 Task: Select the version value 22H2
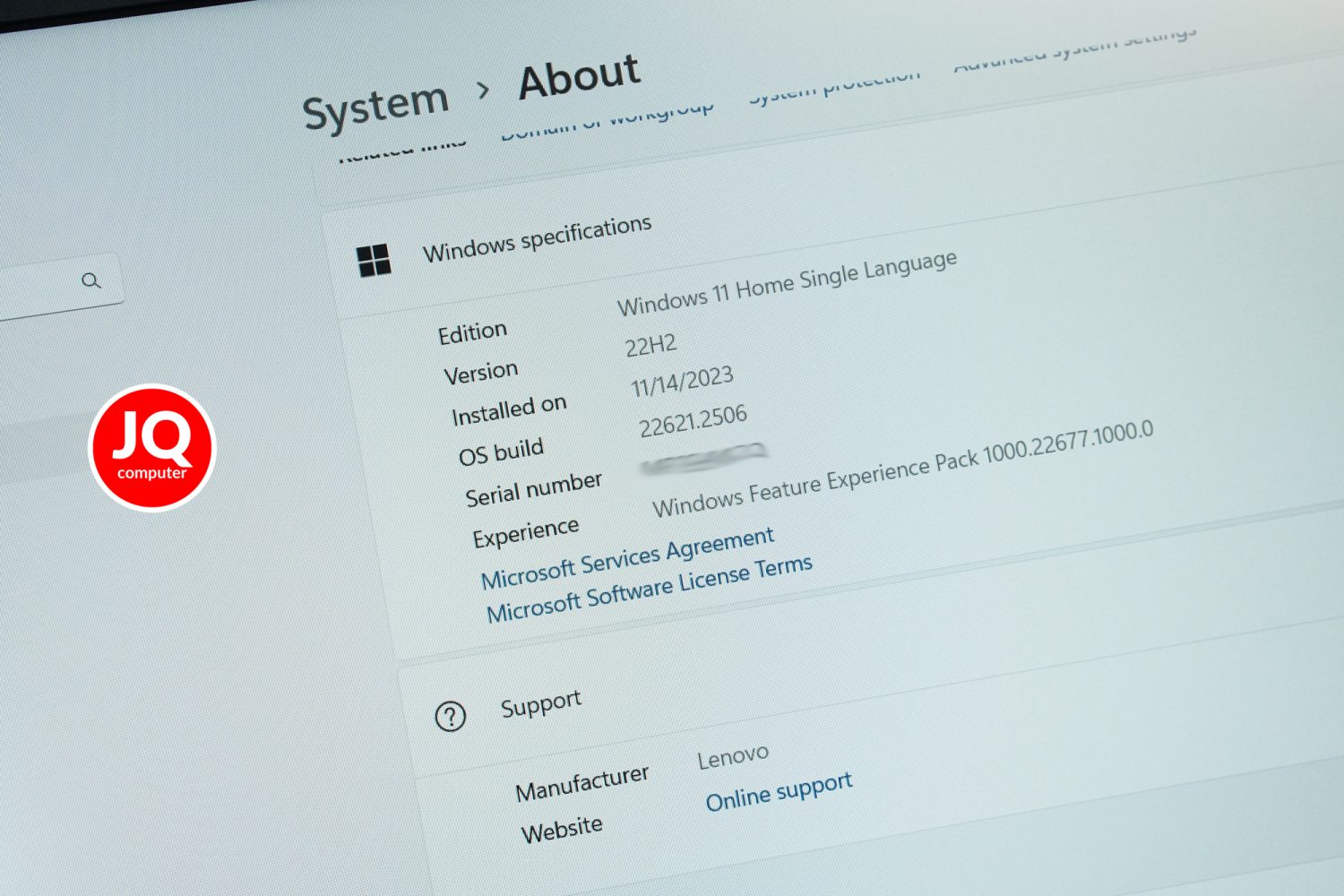pyautogui.click(x=650, y=345)
